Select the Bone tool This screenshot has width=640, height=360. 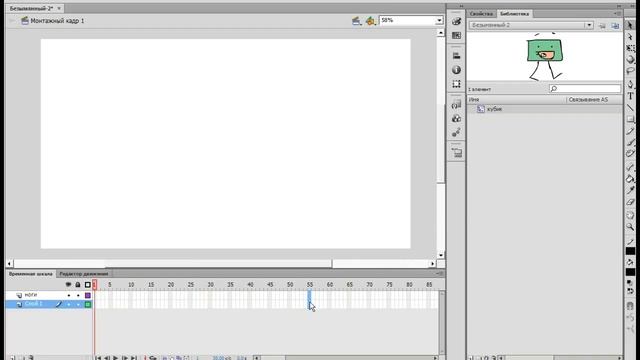coord(630,167)
